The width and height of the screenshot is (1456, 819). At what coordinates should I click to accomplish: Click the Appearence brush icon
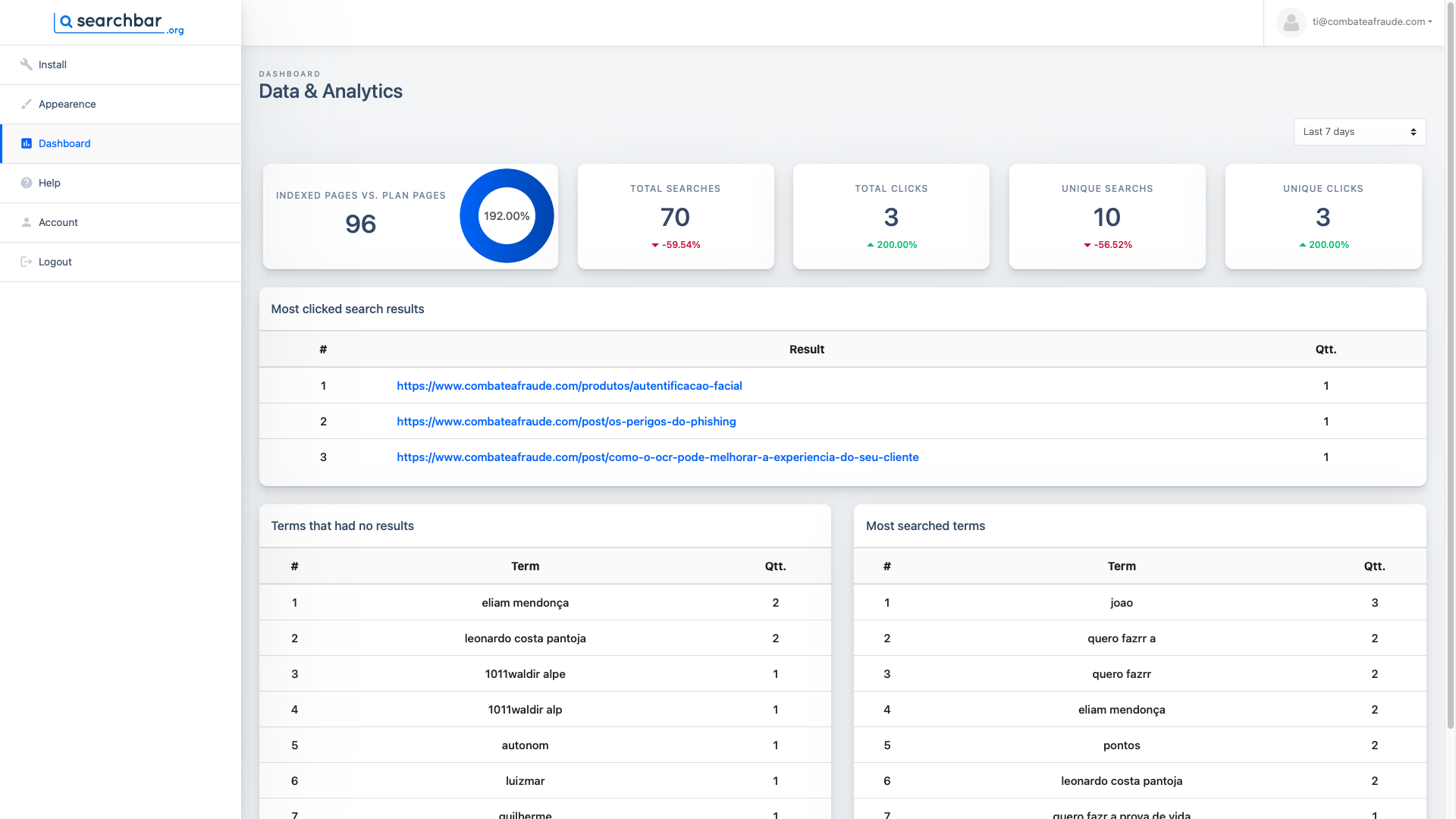(x=26, y=104)
